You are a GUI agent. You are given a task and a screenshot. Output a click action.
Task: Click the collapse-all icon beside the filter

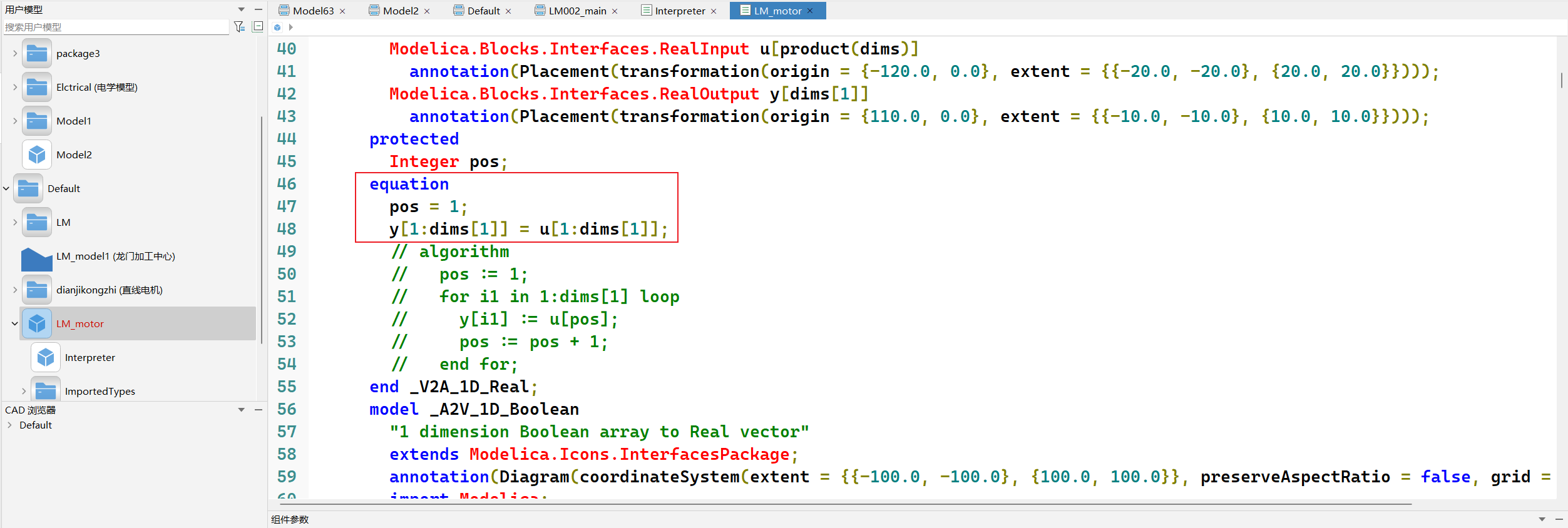[x=258, y=26]
